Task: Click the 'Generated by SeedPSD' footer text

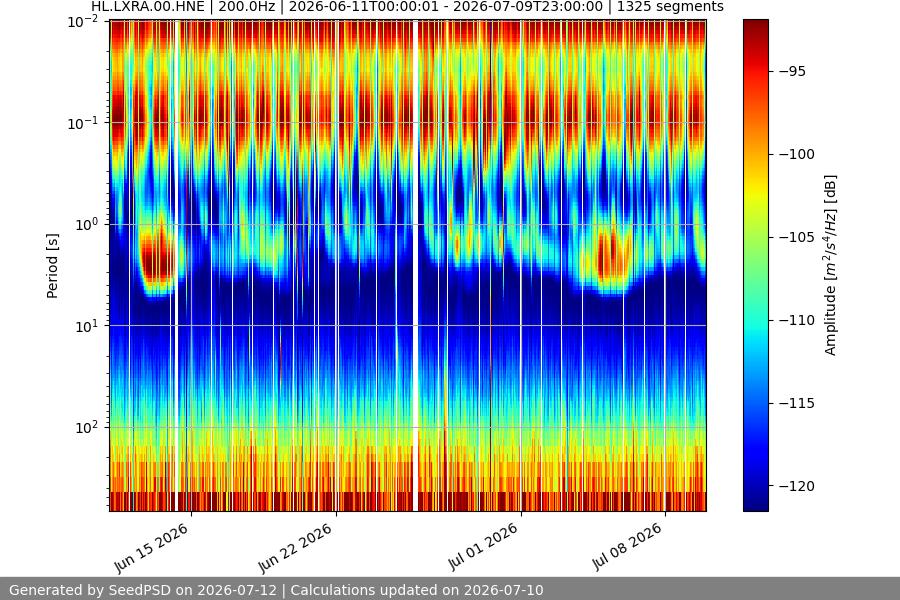Action: pyautogui.click(x=276, y=590)
